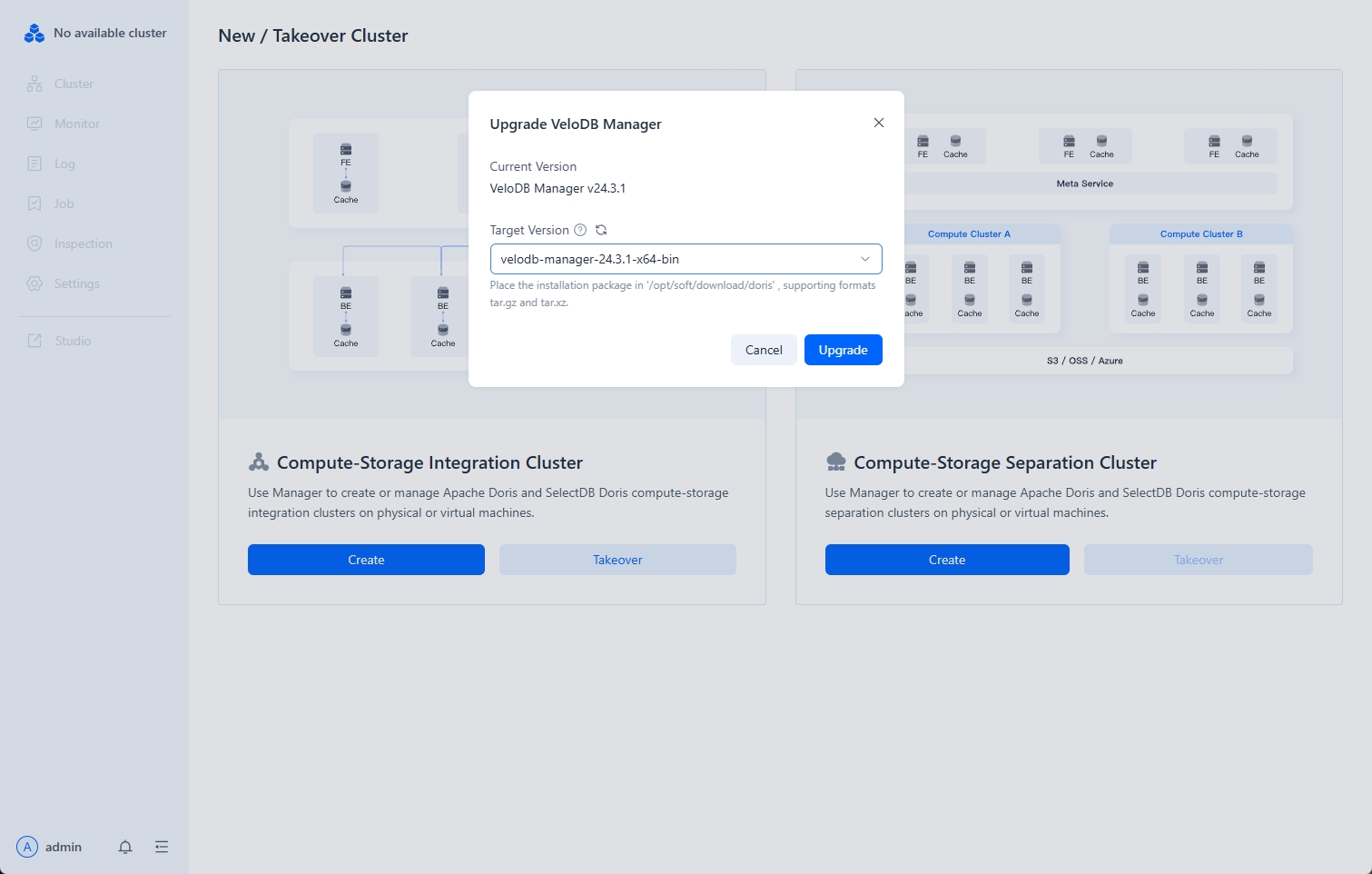This screenshot has height=874, width=1372.
Task: Open the Log page in sidebar
Action: pyautogui.click(x=64, y=164)
